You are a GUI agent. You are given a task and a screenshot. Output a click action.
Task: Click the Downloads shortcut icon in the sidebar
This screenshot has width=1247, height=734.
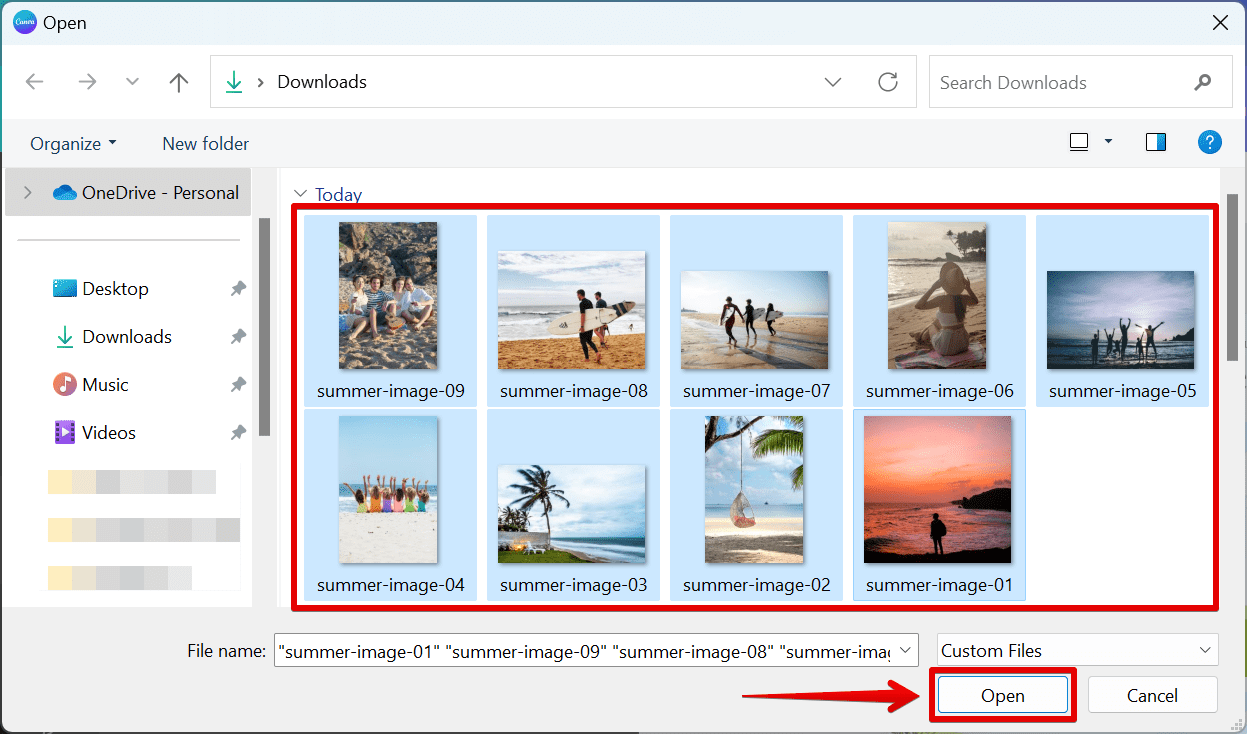tap(63, 337)
